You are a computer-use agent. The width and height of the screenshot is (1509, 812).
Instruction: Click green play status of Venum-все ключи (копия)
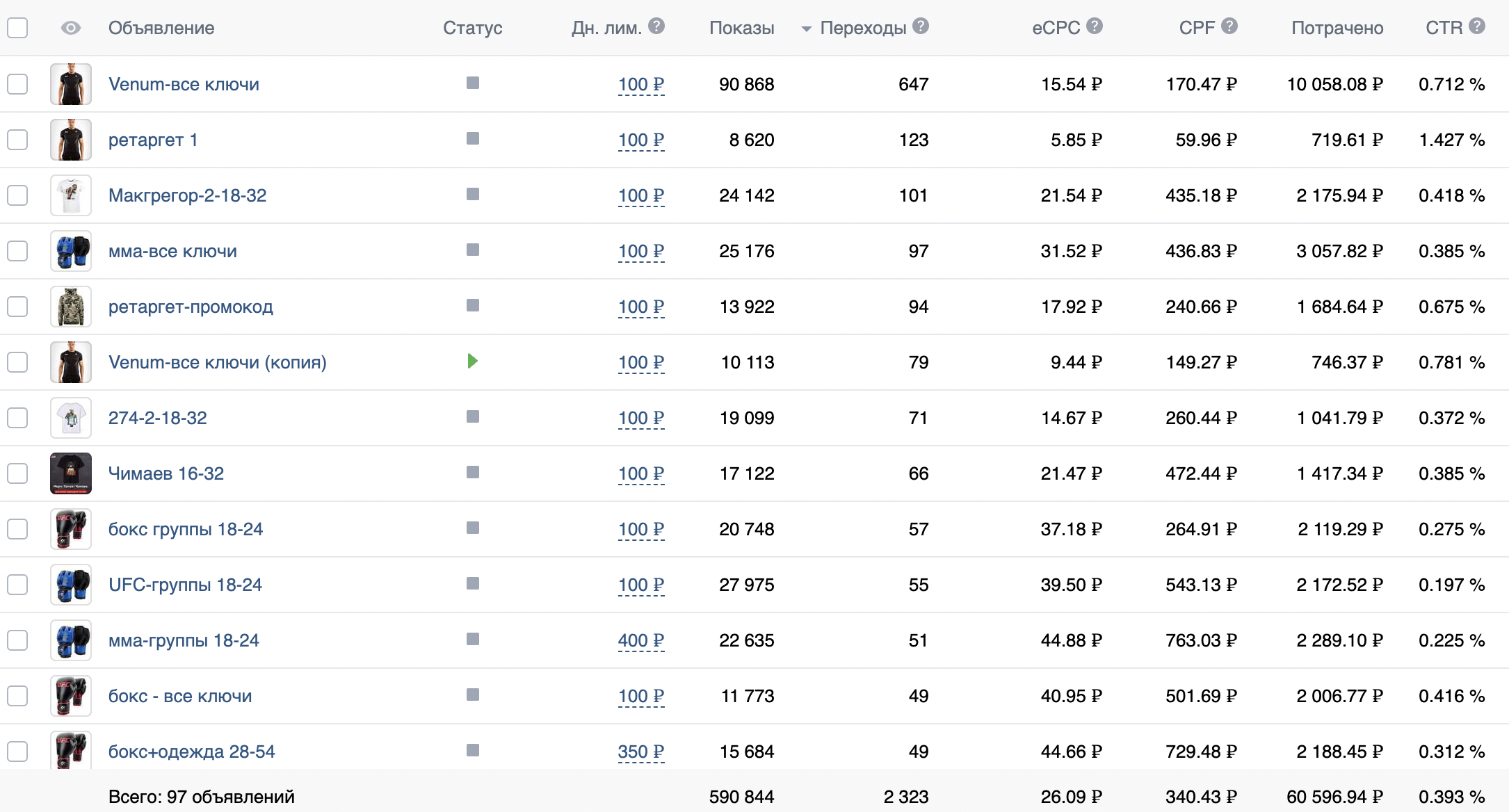click(x=473, y=361)
